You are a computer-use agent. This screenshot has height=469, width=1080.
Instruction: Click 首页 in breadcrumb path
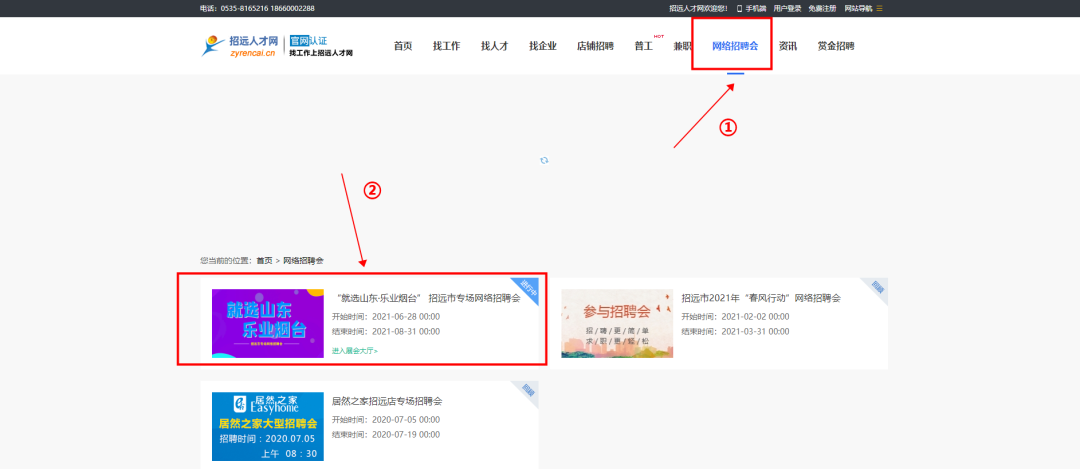(x=264, y=260)
